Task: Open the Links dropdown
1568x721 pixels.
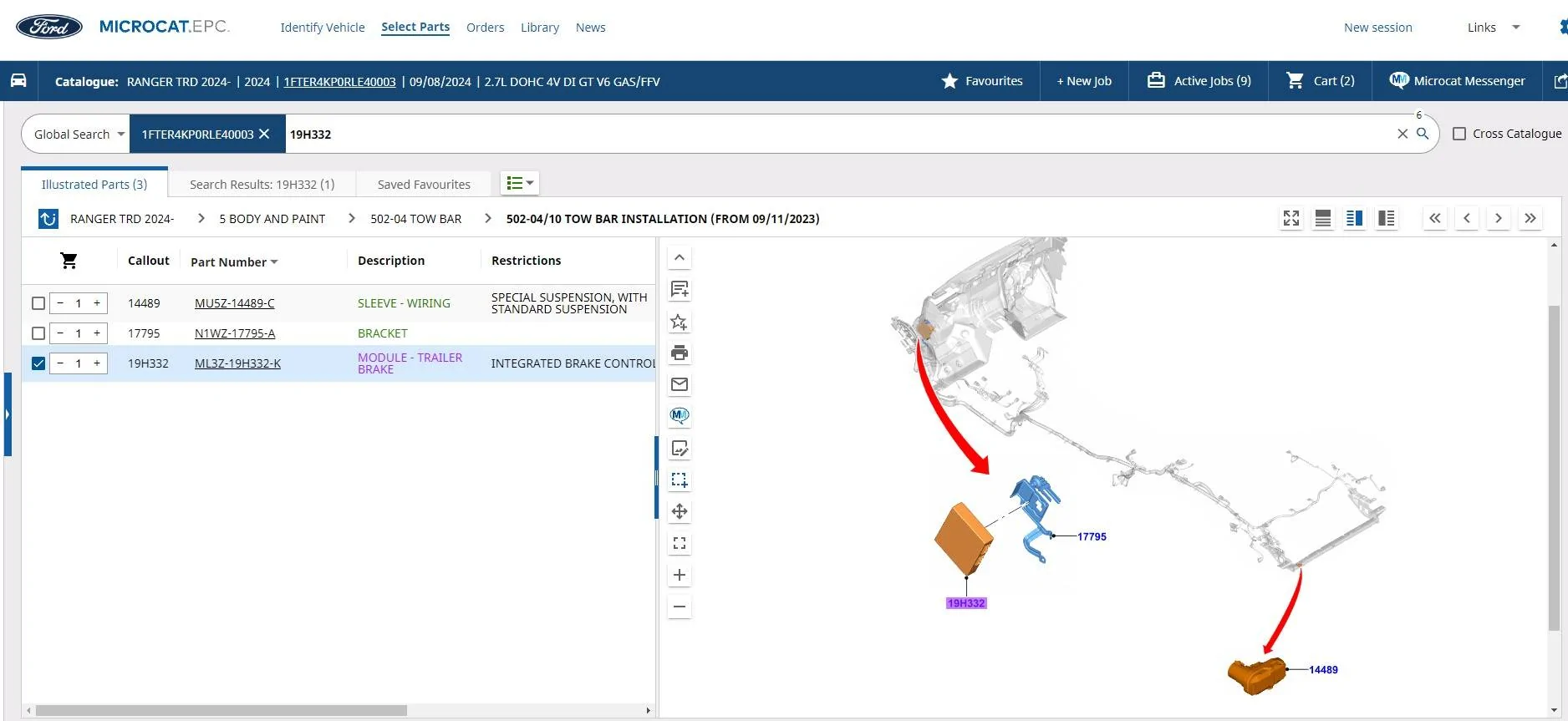Action: tap(1494, 28)
